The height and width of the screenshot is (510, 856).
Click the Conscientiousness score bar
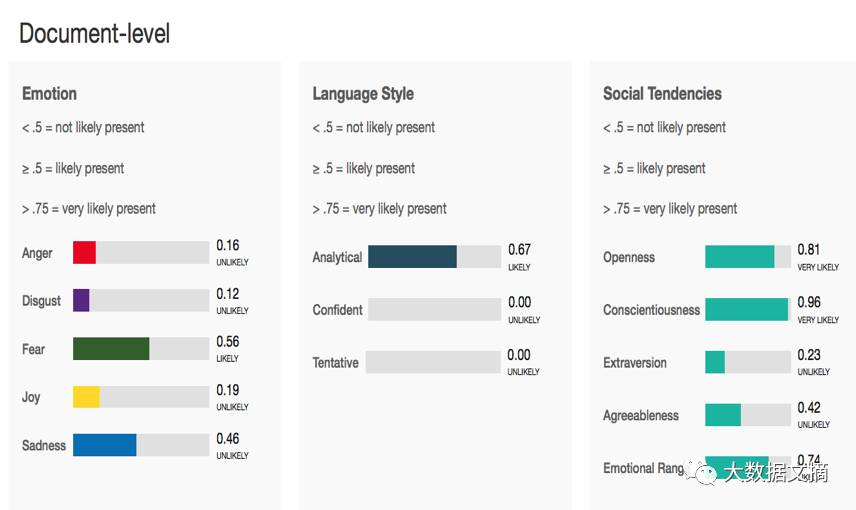[x=748, y=309]
